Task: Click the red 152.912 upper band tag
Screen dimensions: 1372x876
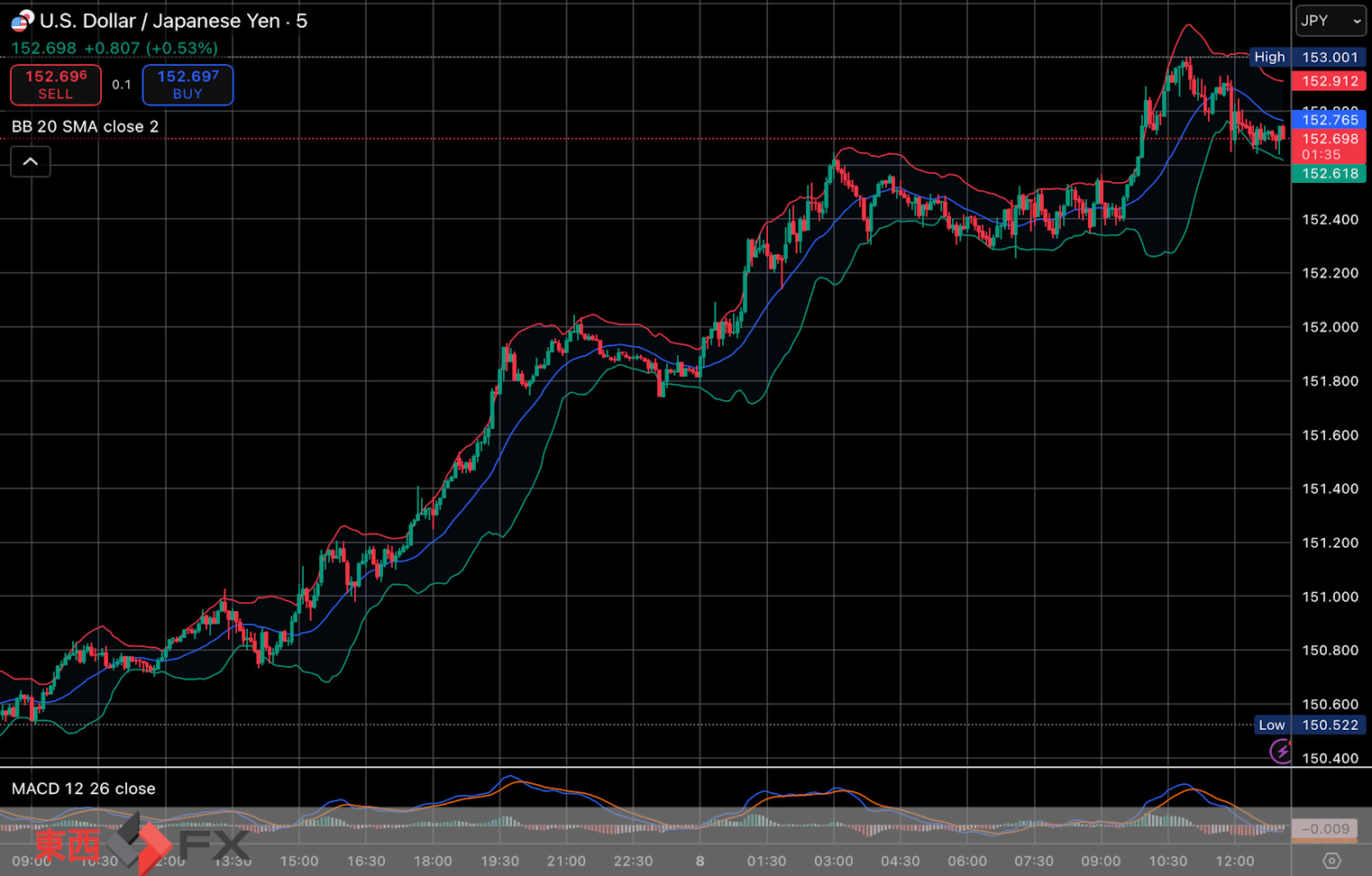Action: [x=1330, y=81]
